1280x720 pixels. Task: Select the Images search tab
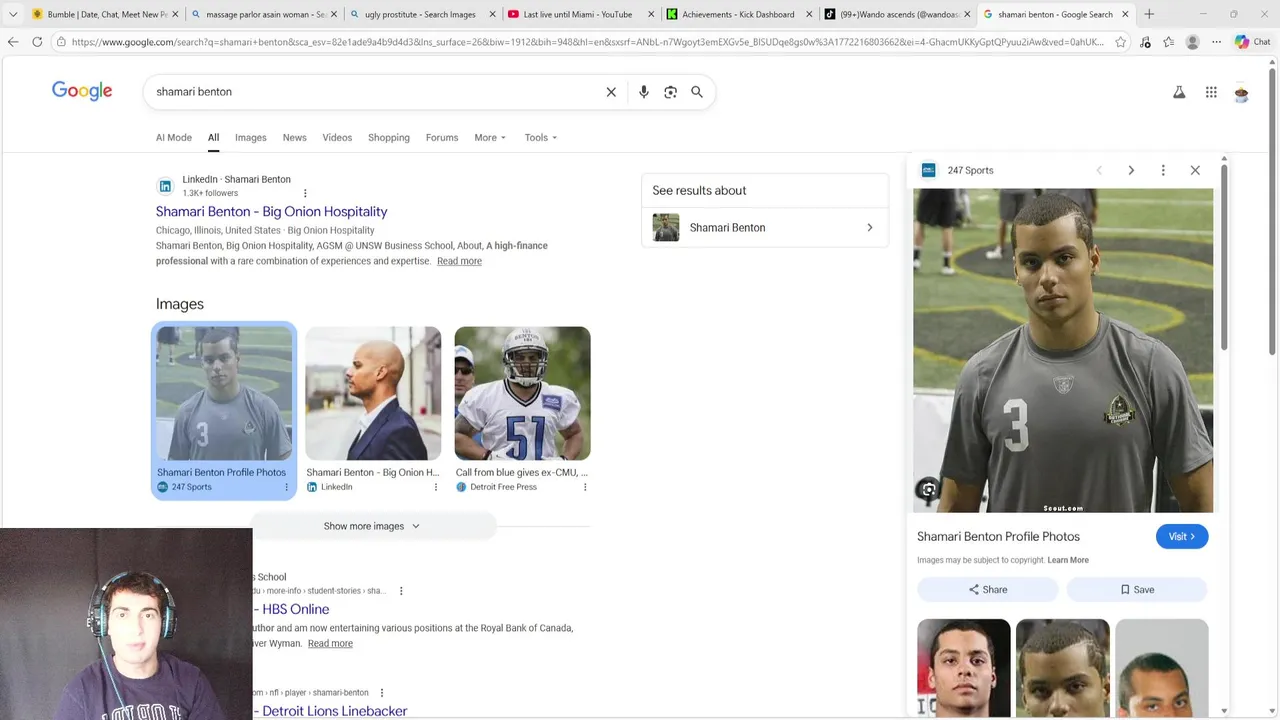tap(251, 138)
